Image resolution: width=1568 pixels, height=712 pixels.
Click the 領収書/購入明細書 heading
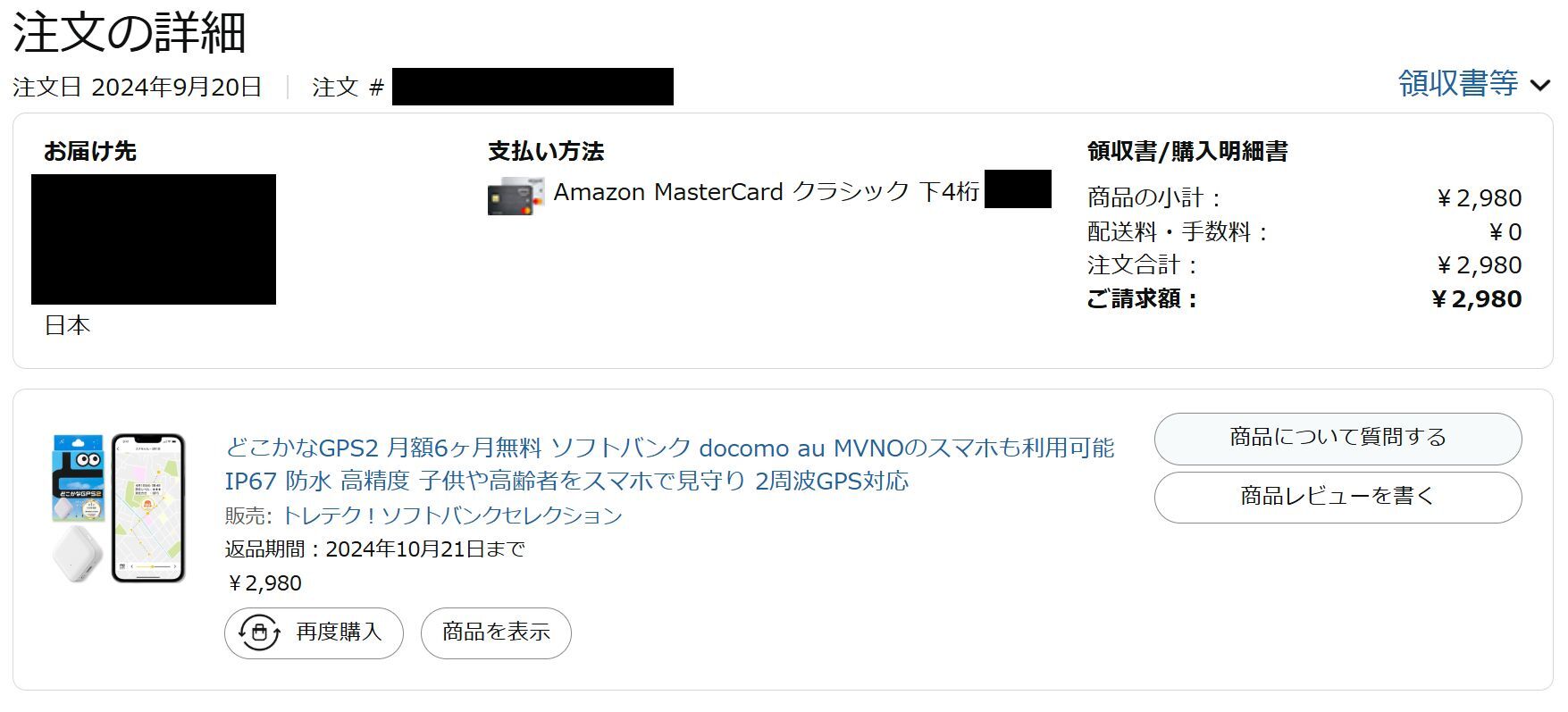[1187, 151]
